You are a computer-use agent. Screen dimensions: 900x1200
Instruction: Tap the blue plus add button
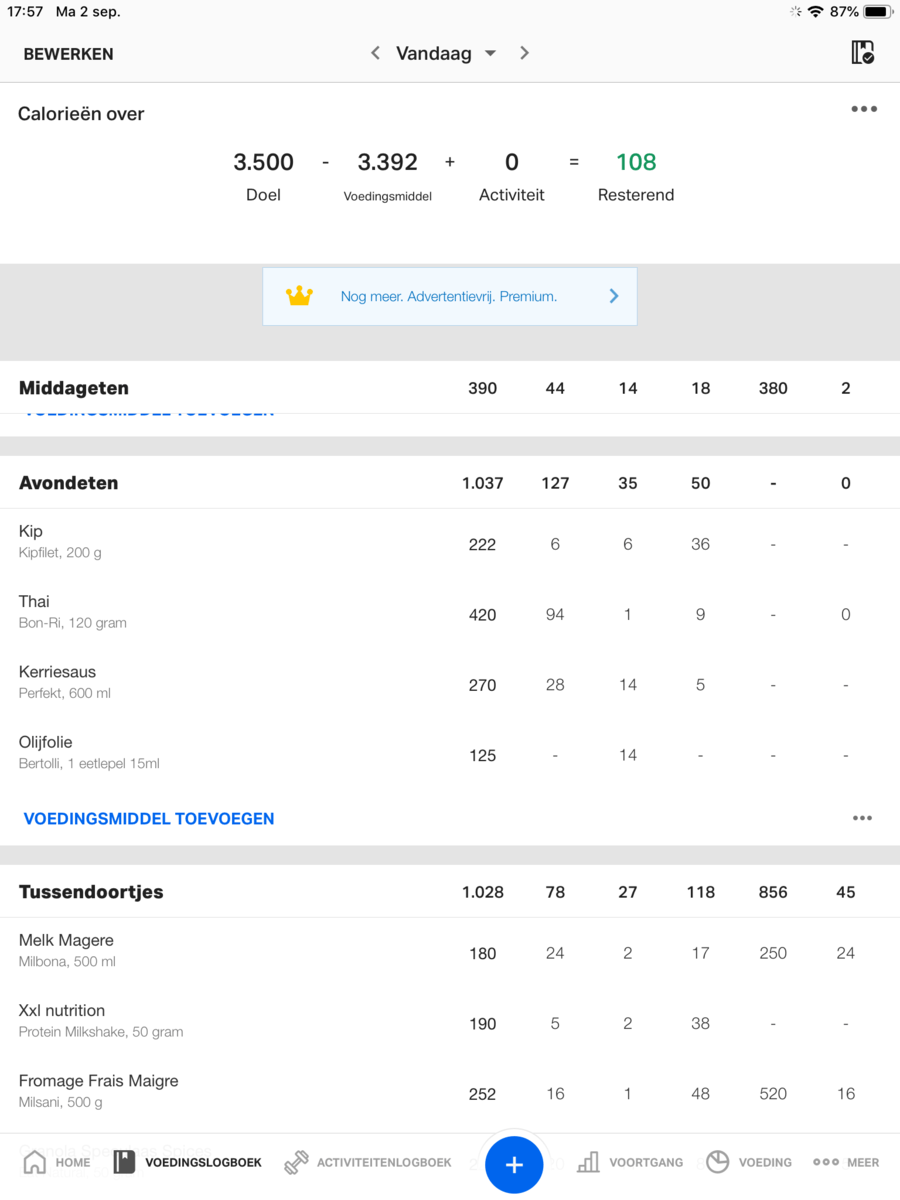tap(514, 1164)
